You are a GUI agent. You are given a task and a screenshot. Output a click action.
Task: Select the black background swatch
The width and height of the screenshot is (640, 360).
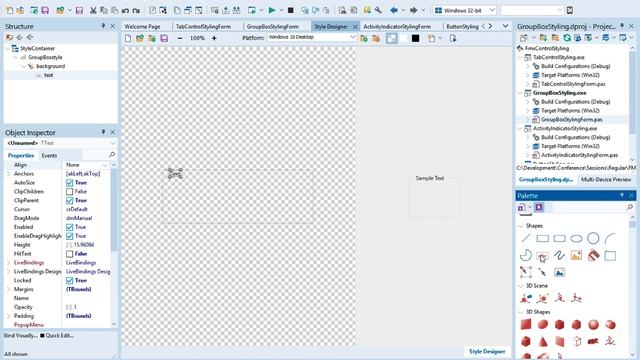[x=416, y=38]
